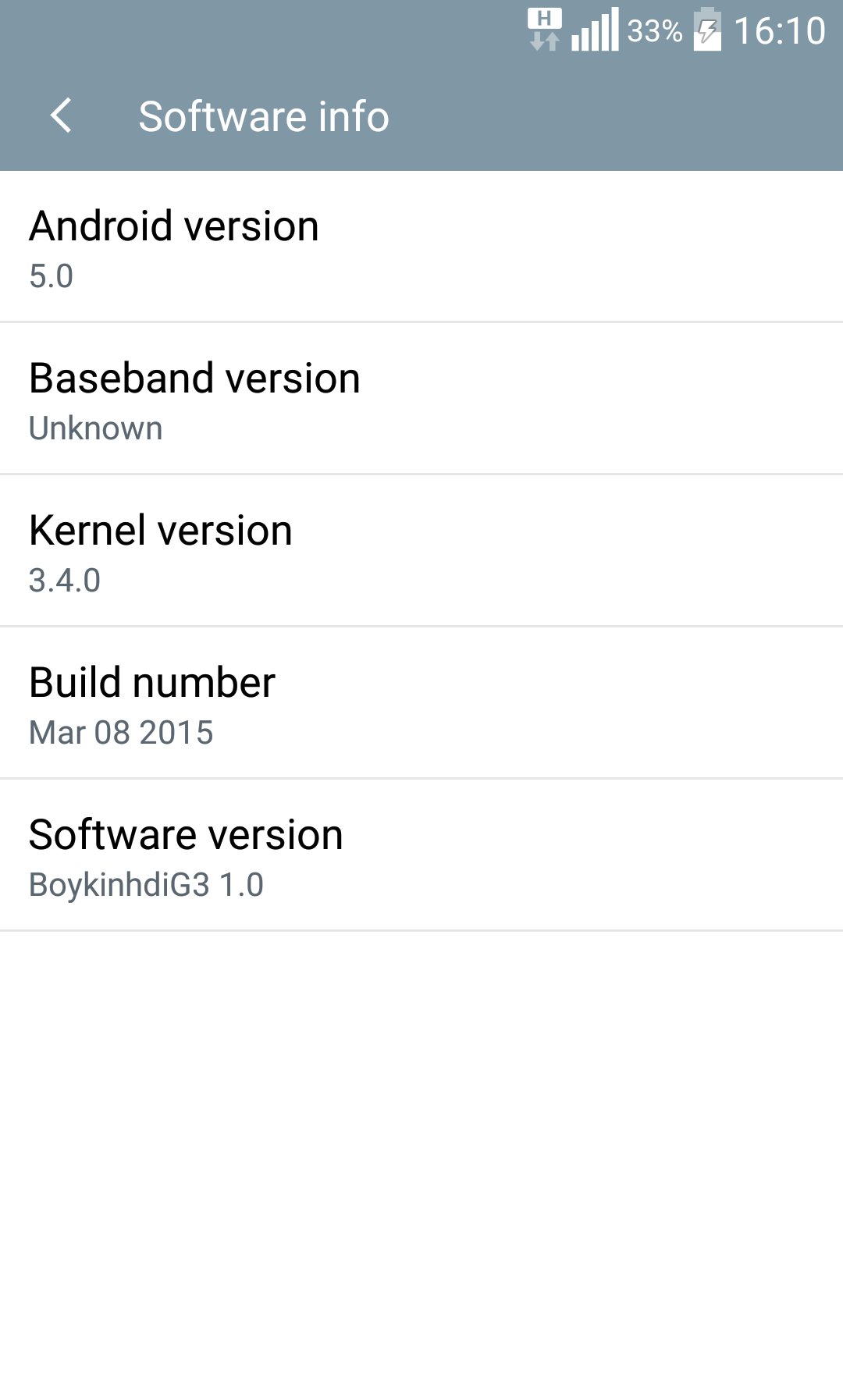
Task: Tap the charging battery icon
Action: point(707,30)
